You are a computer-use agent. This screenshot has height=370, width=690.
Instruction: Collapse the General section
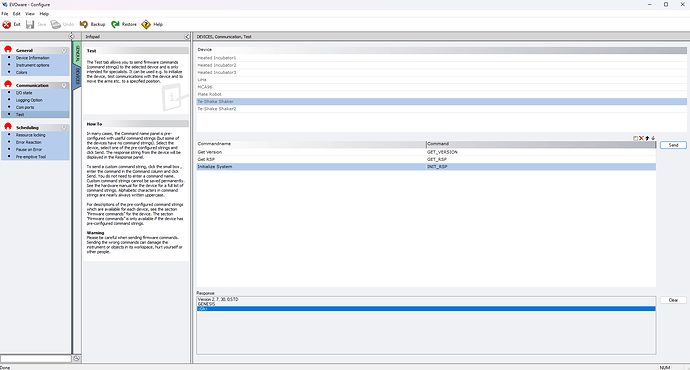point(64,51)
